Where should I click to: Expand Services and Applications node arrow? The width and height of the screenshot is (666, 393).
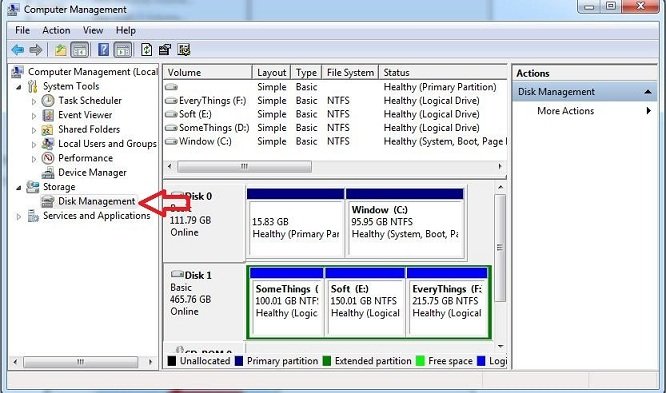pos(19,217)
